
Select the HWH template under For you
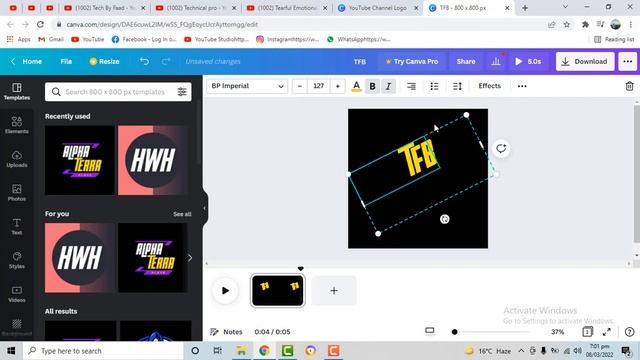(80, 258)
